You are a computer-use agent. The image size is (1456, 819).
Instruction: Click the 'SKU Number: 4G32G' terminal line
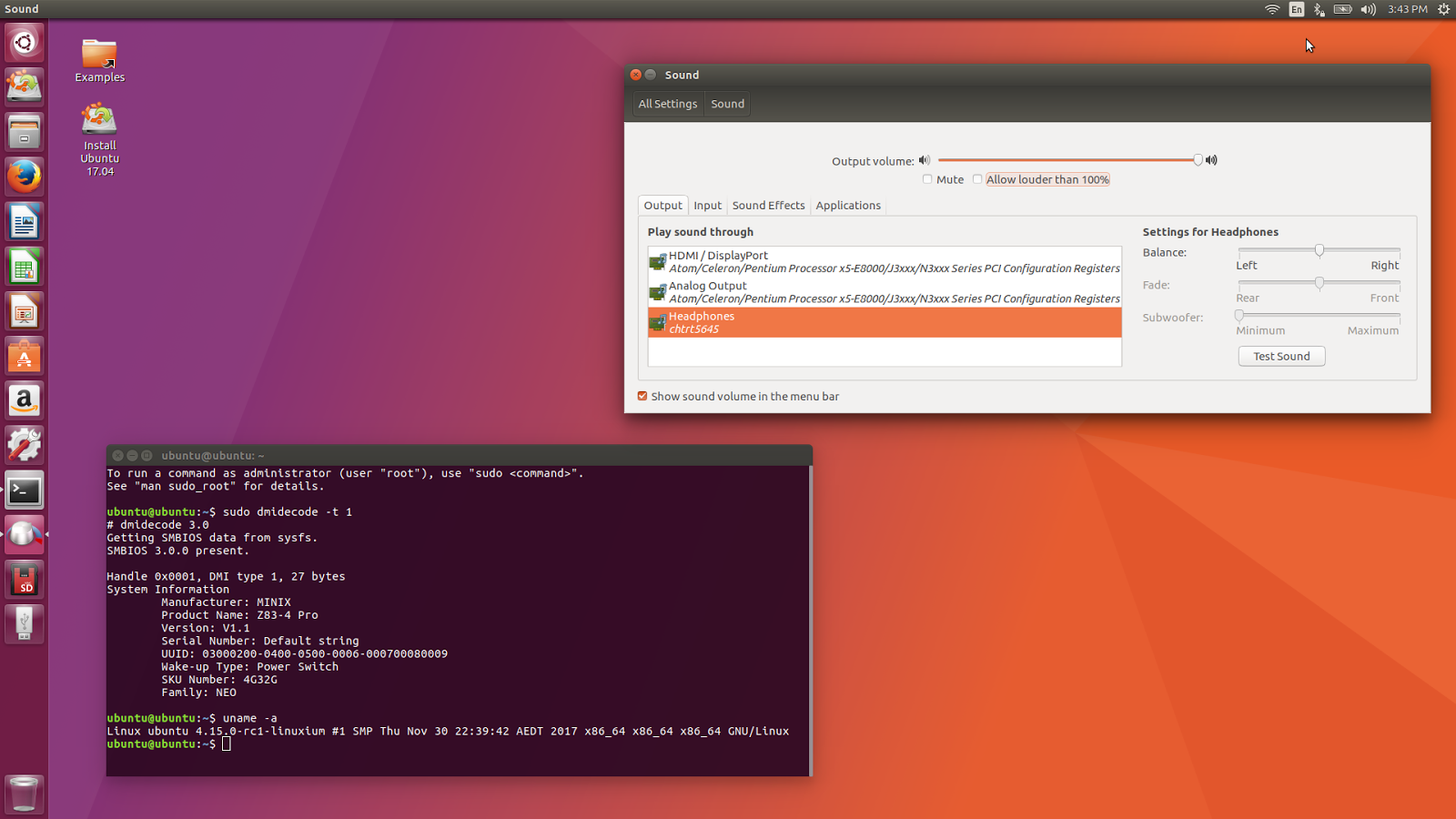219,680
